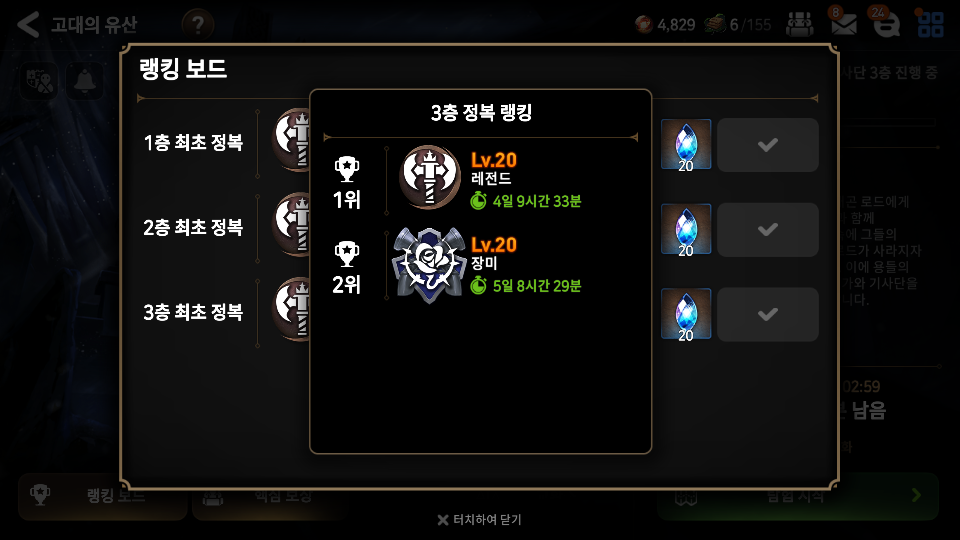The height and width of the screenshot is (540, 960).
Task: Click the checkmark button for 1층 reward
Action: pyautogui.click(x=768, y=144)
